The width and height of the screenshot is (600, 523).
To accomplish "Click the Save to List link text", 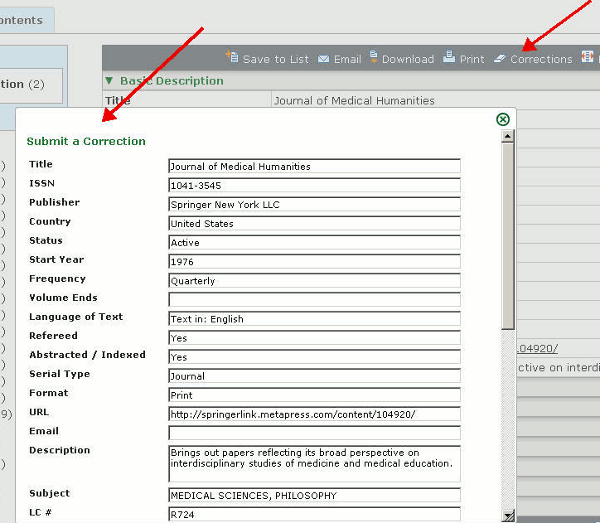I will tap(276, 59).
